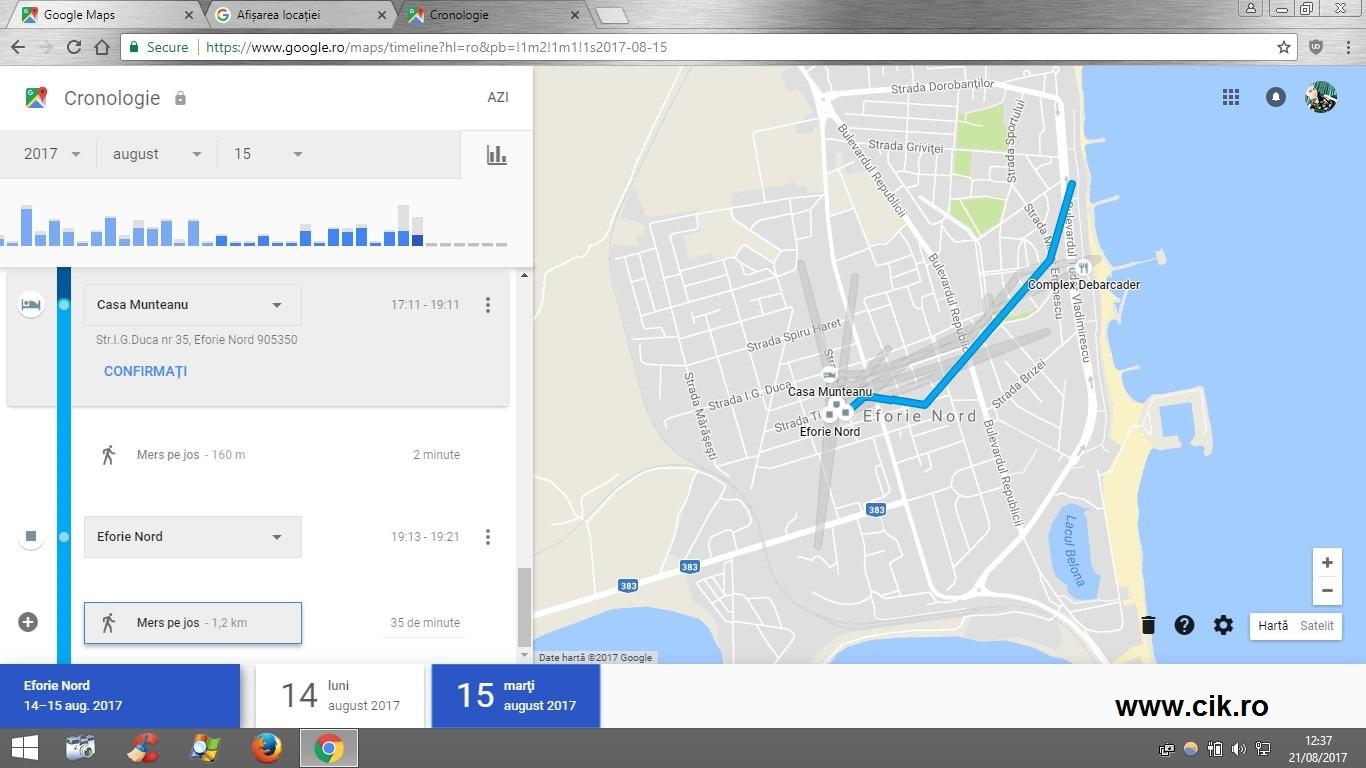Image resolution: width=1366 pixels, height=768 pixels.
Task: Open the help question mark icon
Action: tap(1184, 625)
